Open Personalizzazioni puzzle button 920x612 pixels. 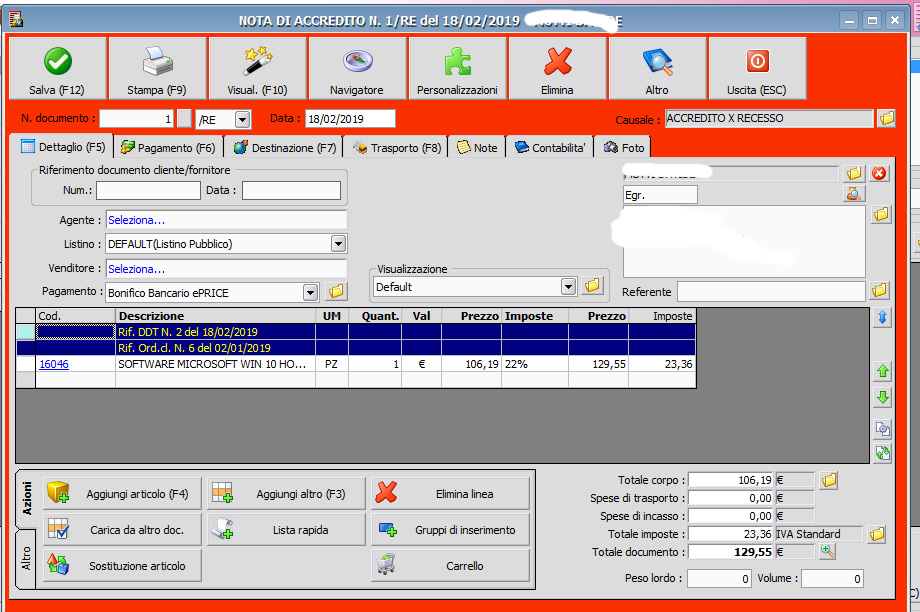coord(457,68)
